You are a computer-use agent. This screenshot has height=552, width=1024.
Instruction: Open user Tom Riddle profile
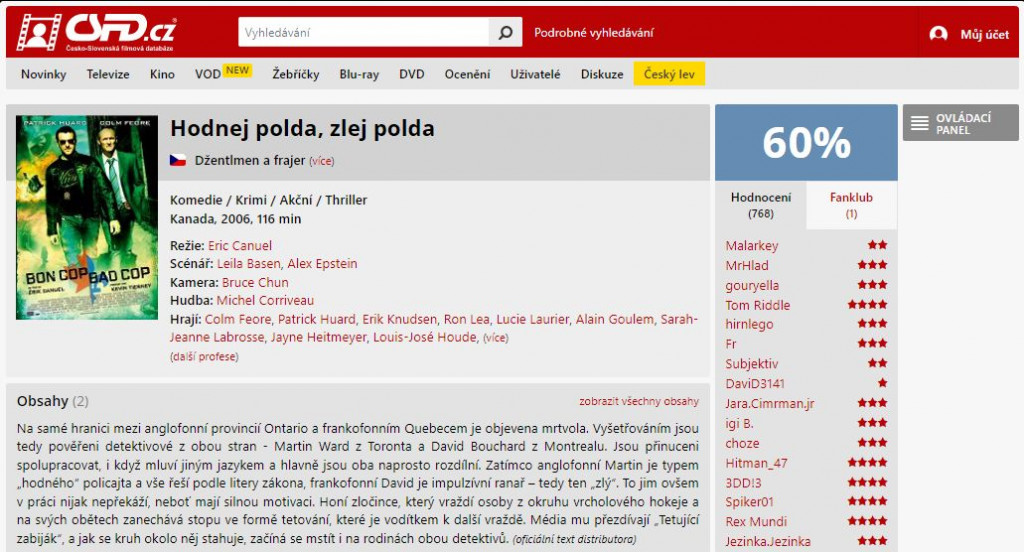(758, 305)
